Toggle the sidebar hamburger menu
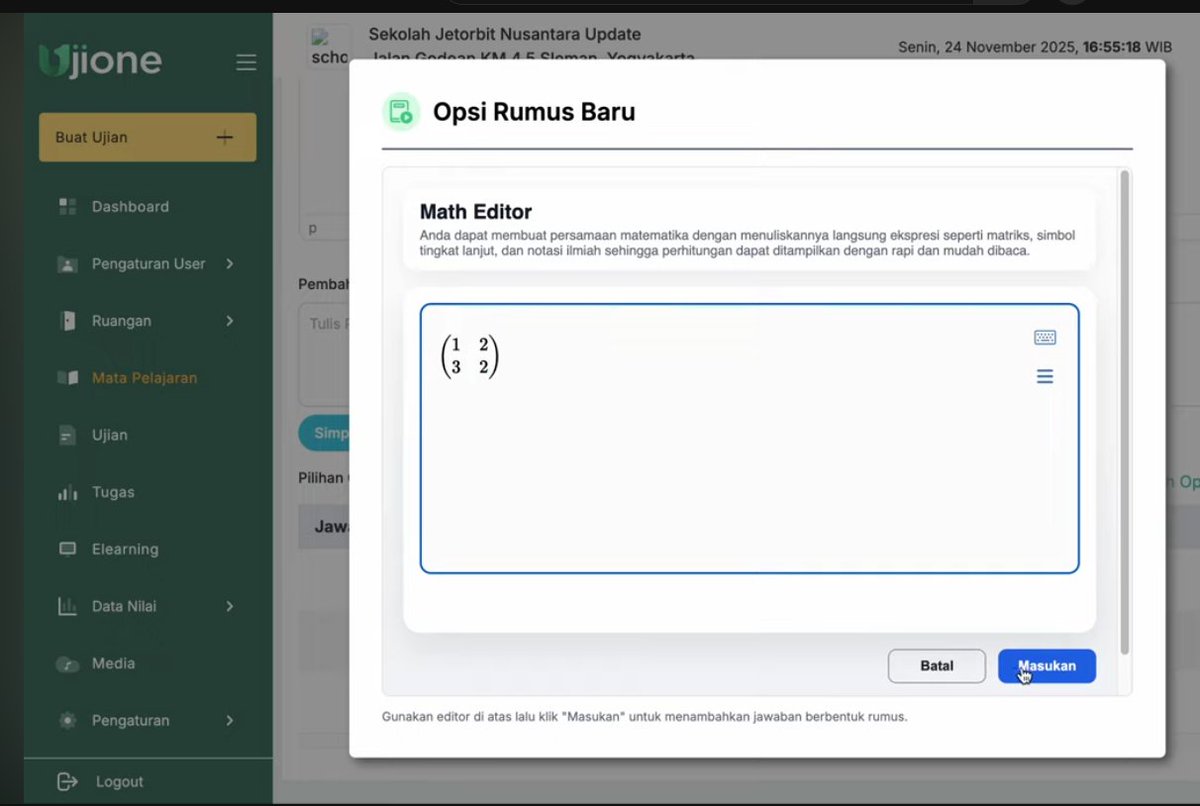The height and width of the screenshot is (806, 1200). coord(246,62)
